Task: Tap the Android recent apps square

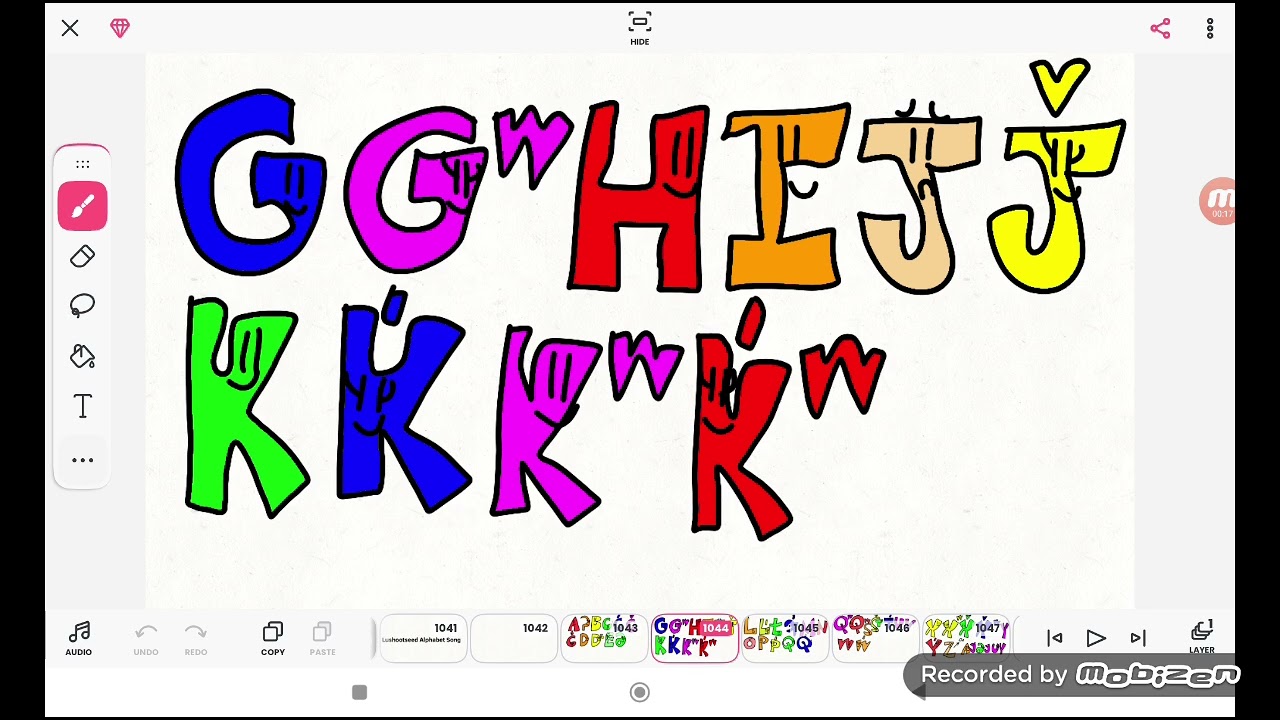Action: click(360, 692)
